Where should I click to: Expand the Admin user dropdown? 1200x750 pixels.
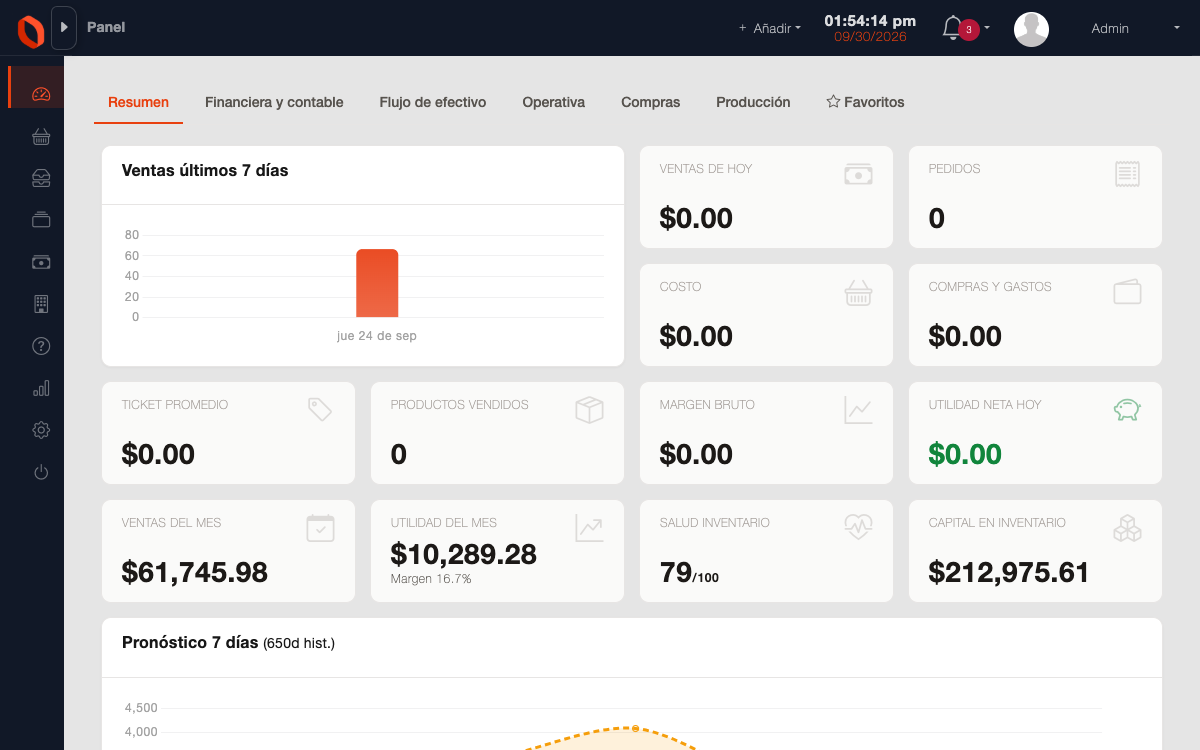click(1136, 28)
